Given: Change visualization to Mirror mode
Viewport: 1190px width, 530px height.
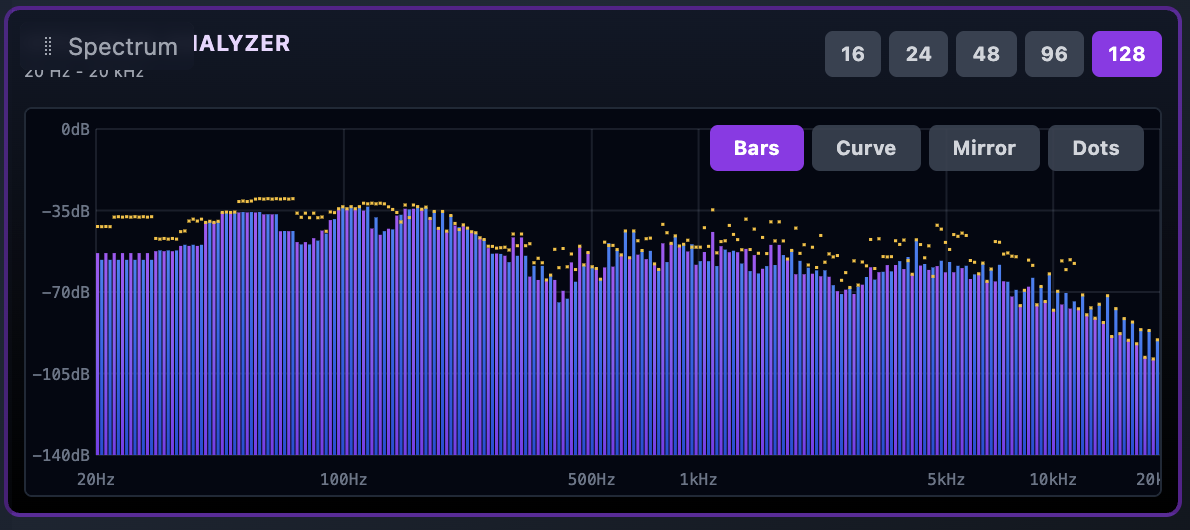Looking at the screenshot, I should 984,148.
